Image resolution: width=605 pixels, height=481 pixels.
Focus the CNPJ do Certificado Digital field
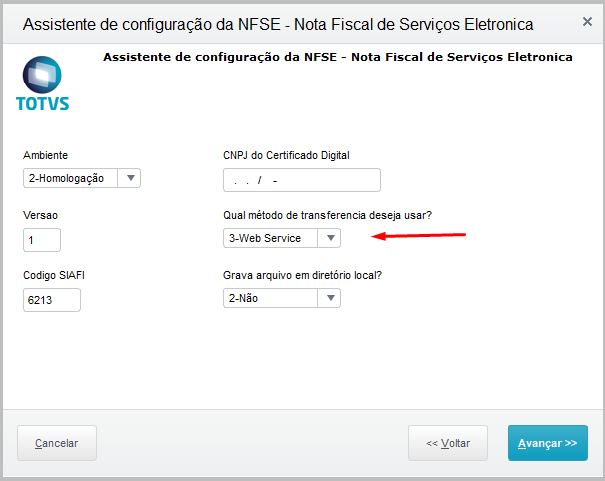[x=301, y=180]
